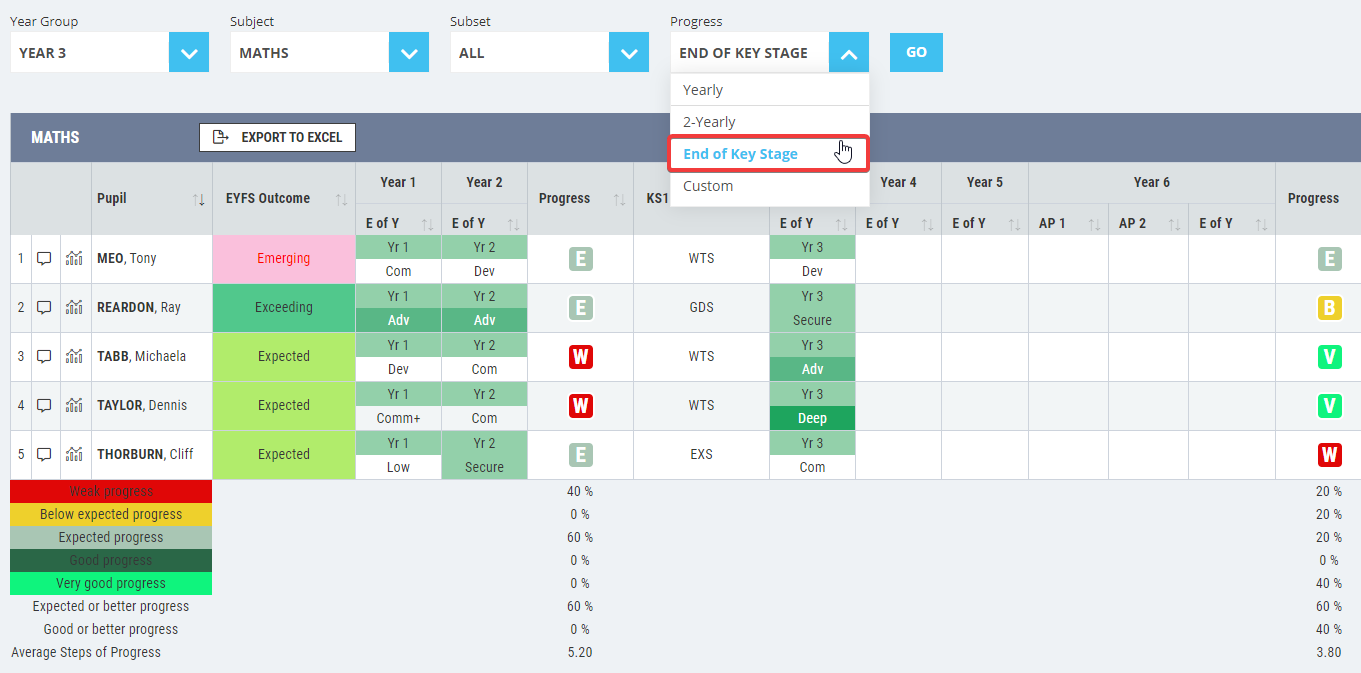
Task: Open comment icon for MEO, Tony
Action: [44, 259]
